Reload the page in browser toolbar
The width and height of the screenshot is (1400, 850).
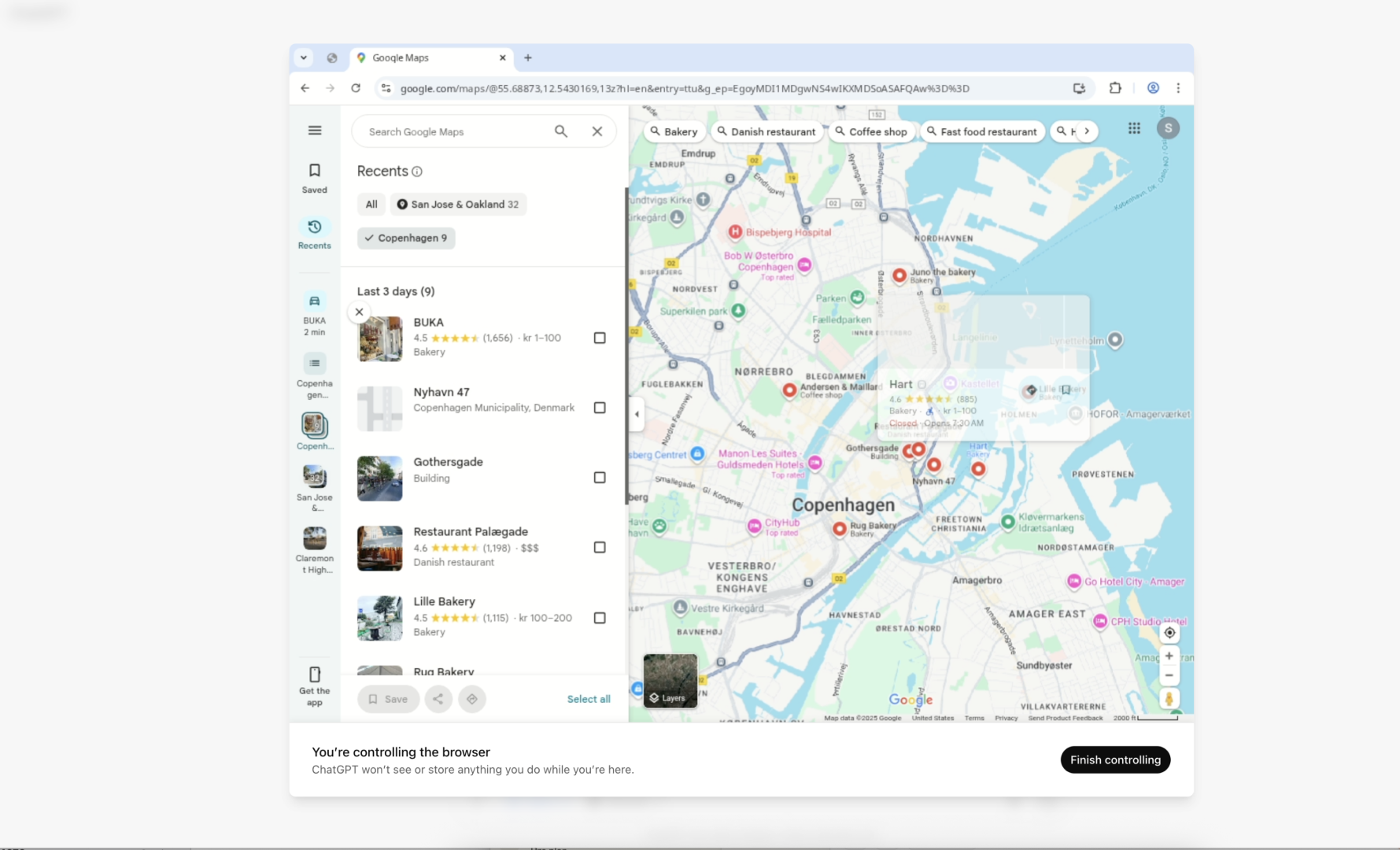356,88
